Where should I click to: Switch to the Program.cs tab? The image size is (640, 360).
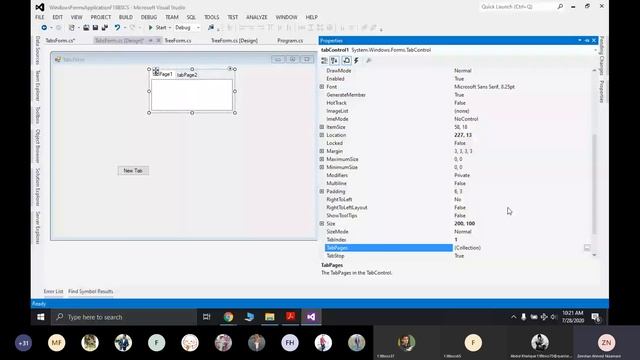[290, 40]
